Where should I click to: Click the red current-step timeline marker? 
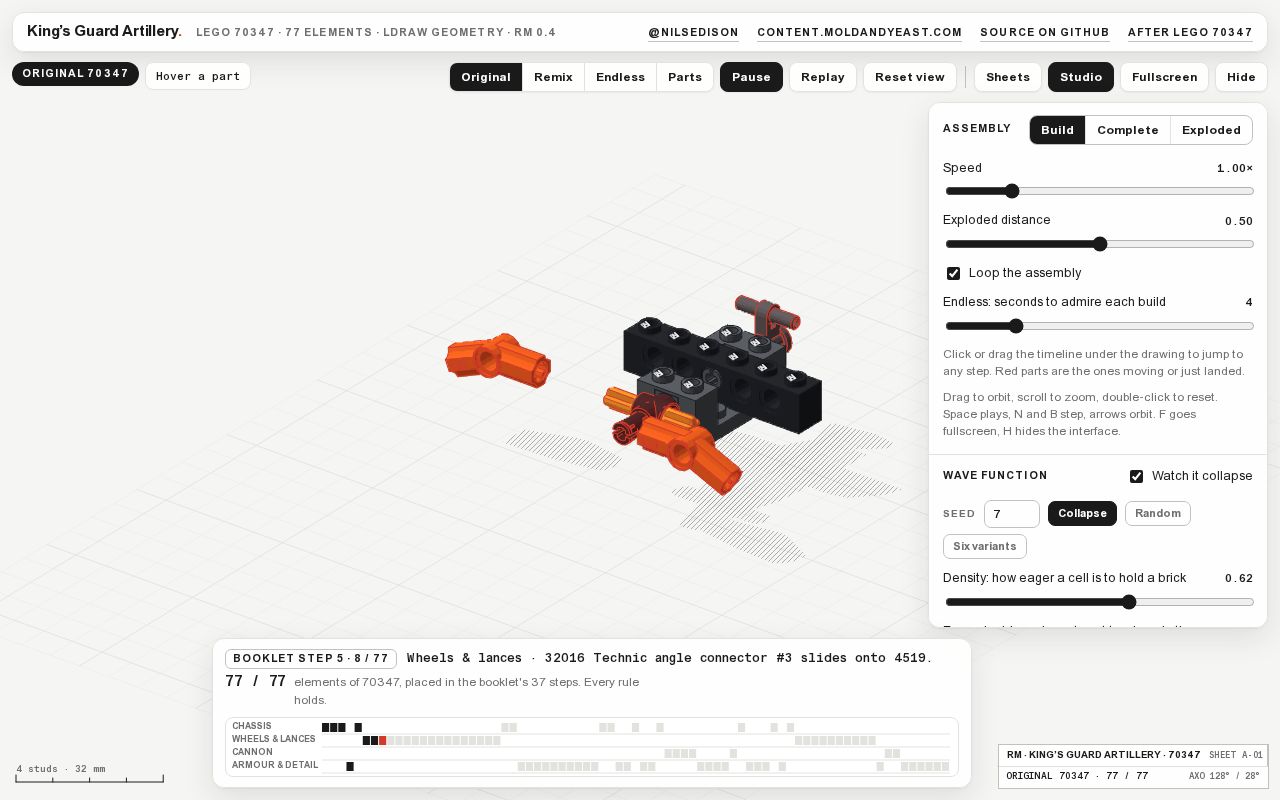tap(383, 741)
